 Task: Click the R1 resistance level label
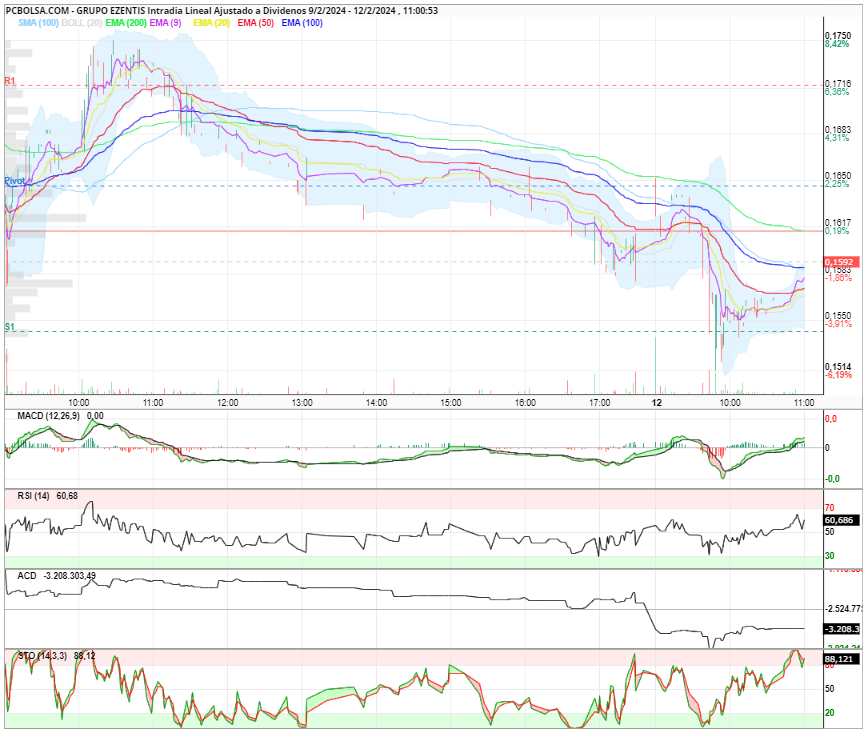coord(10,81)
